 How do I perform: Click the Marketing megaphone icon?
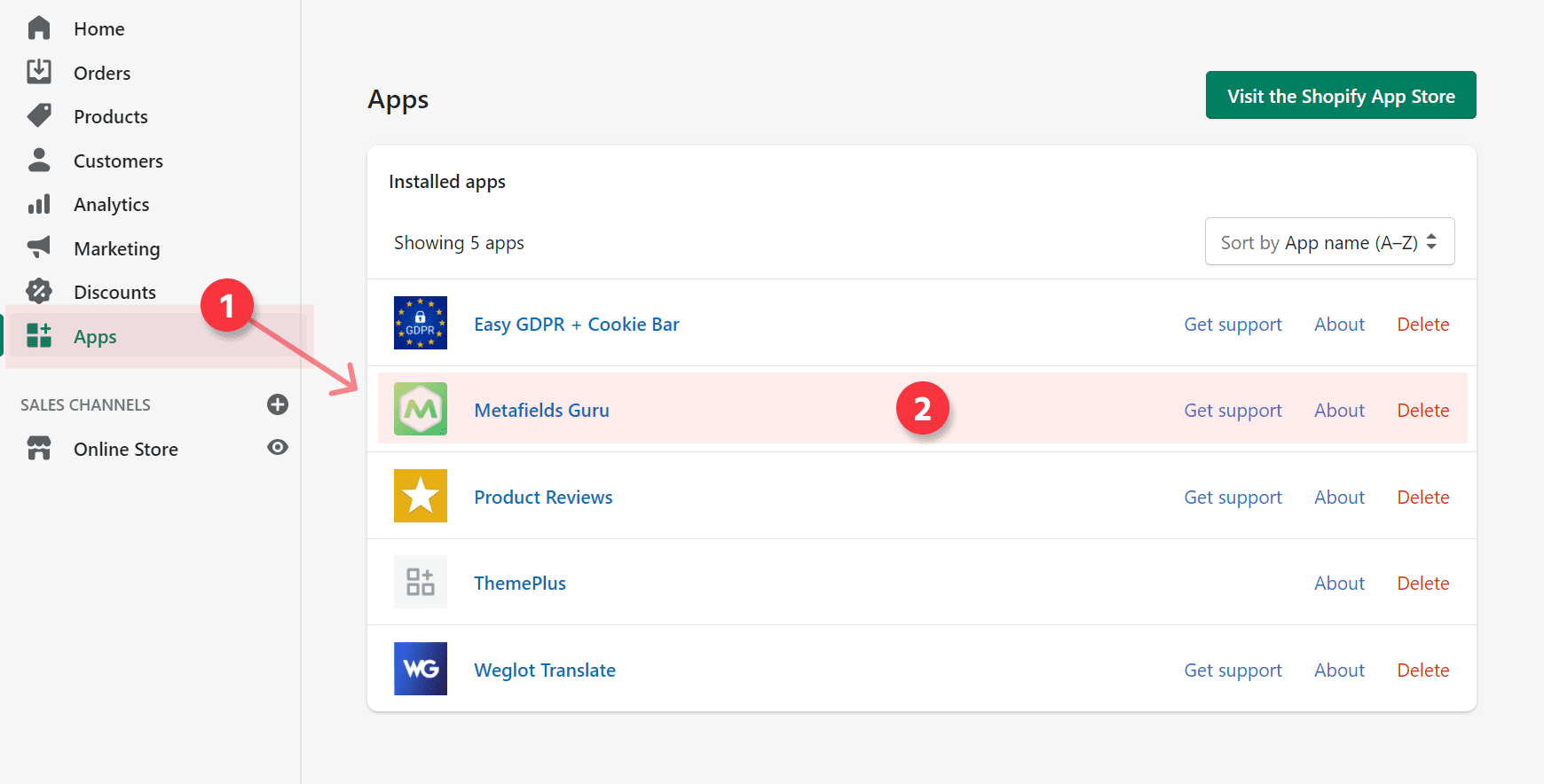[39, 247]
